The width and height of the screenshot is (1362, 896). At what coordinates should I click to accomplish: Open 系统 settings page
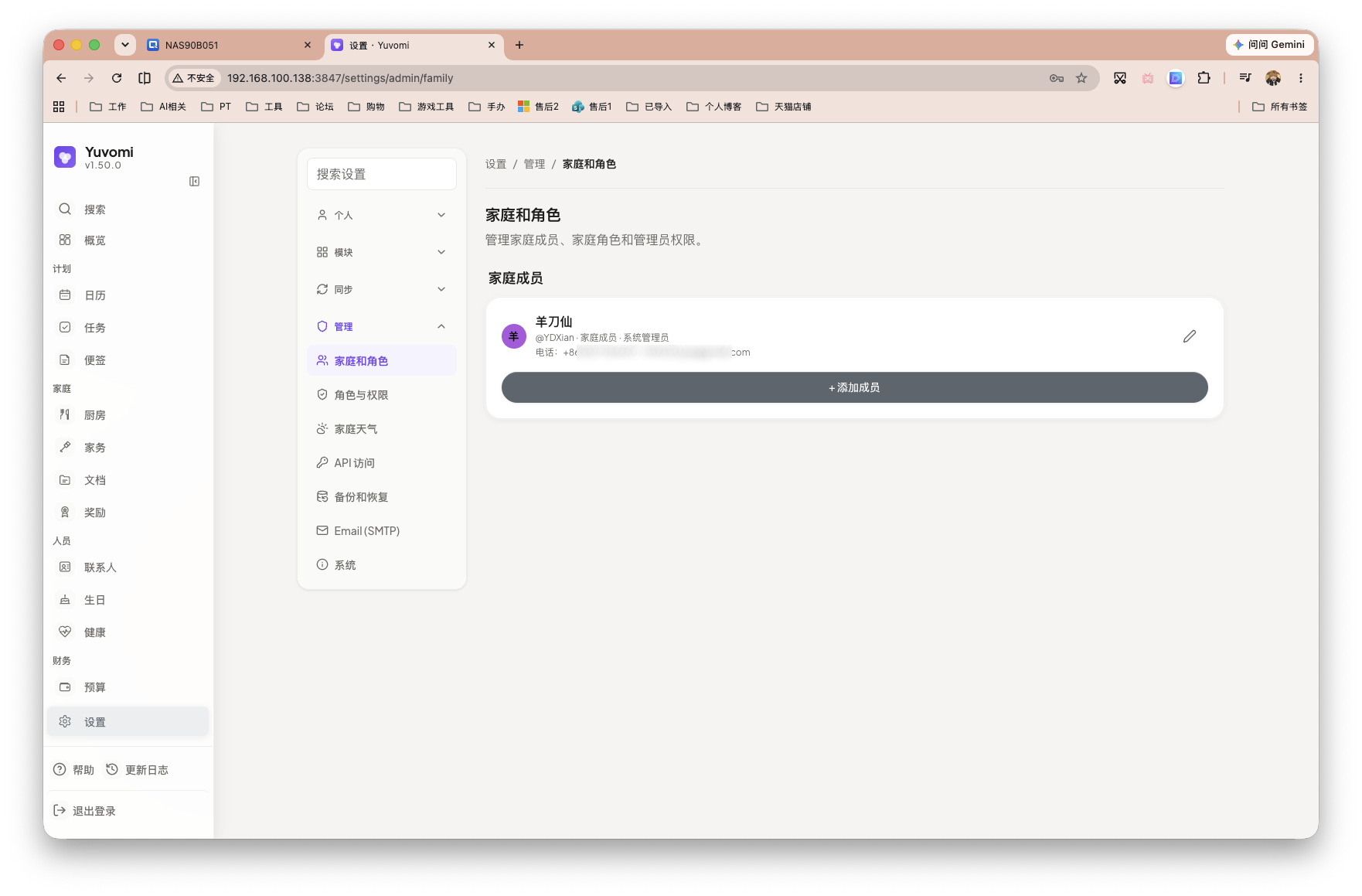(382, 565)
